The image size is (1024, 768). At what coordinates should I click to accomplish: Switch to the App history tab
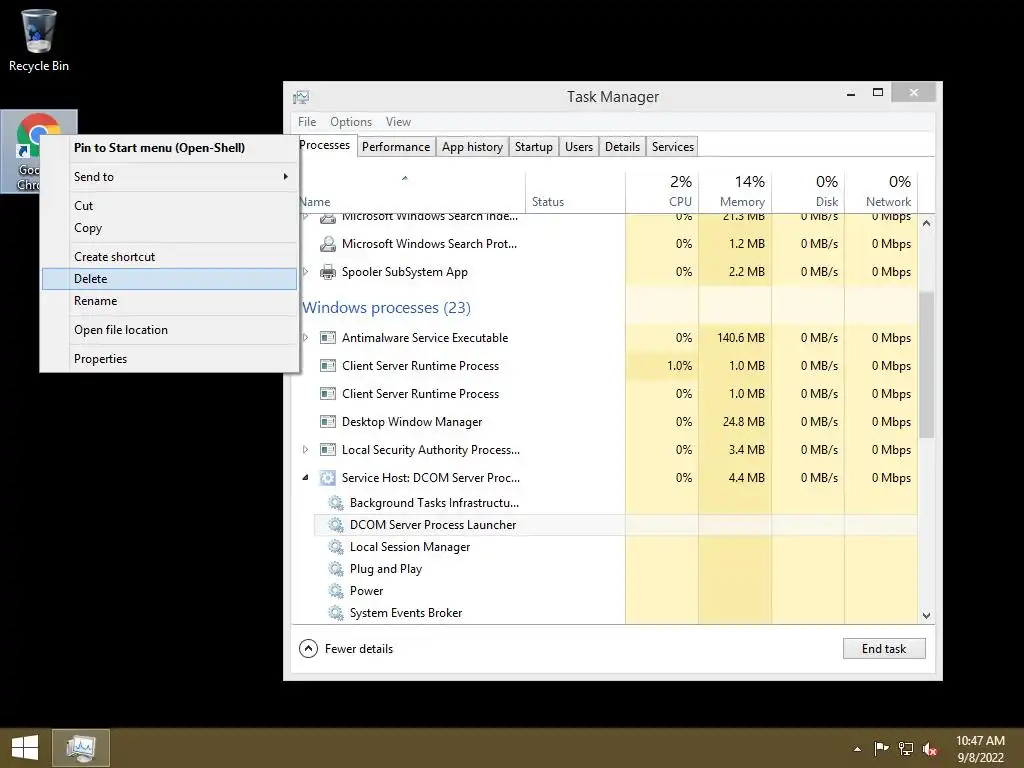point(472,147)
